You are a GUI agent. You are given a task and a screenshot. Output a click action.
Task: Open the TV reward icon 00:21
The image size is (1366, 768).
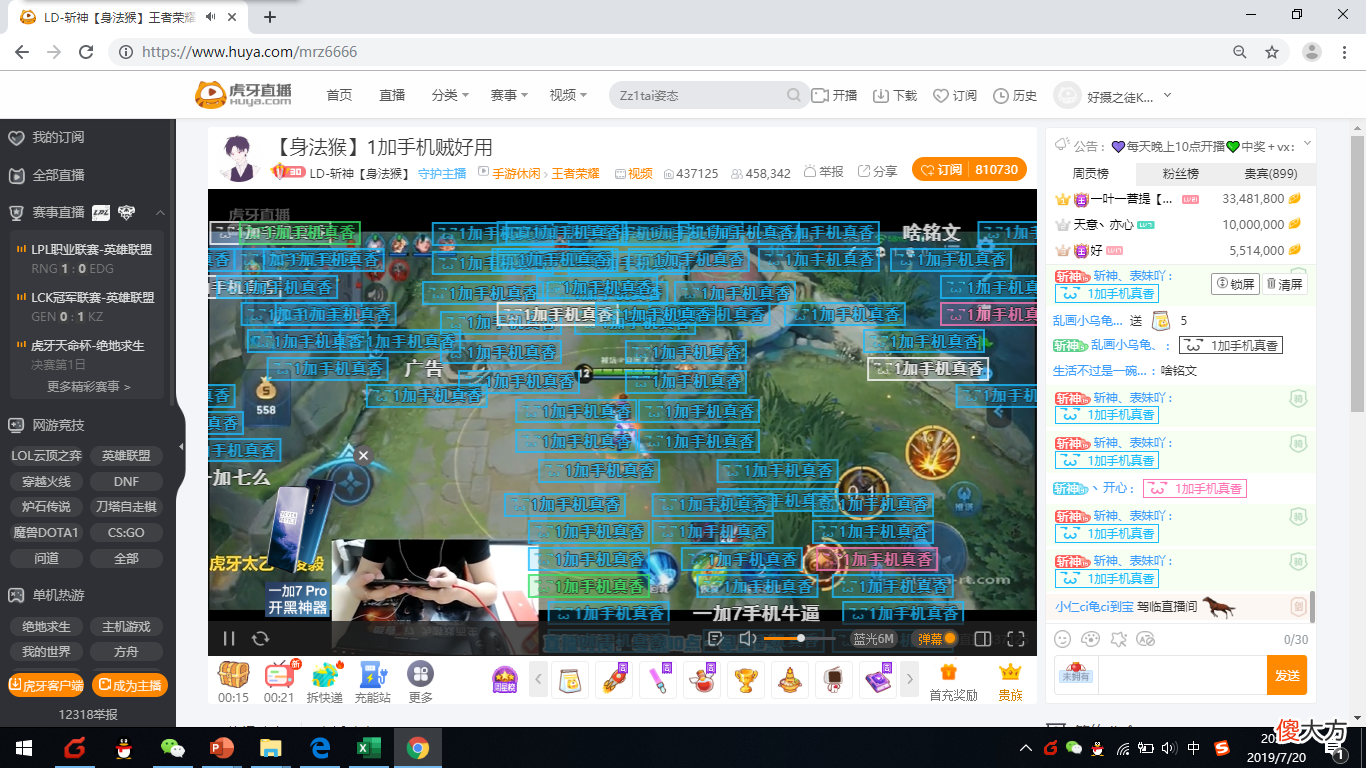tap(280, 676)
